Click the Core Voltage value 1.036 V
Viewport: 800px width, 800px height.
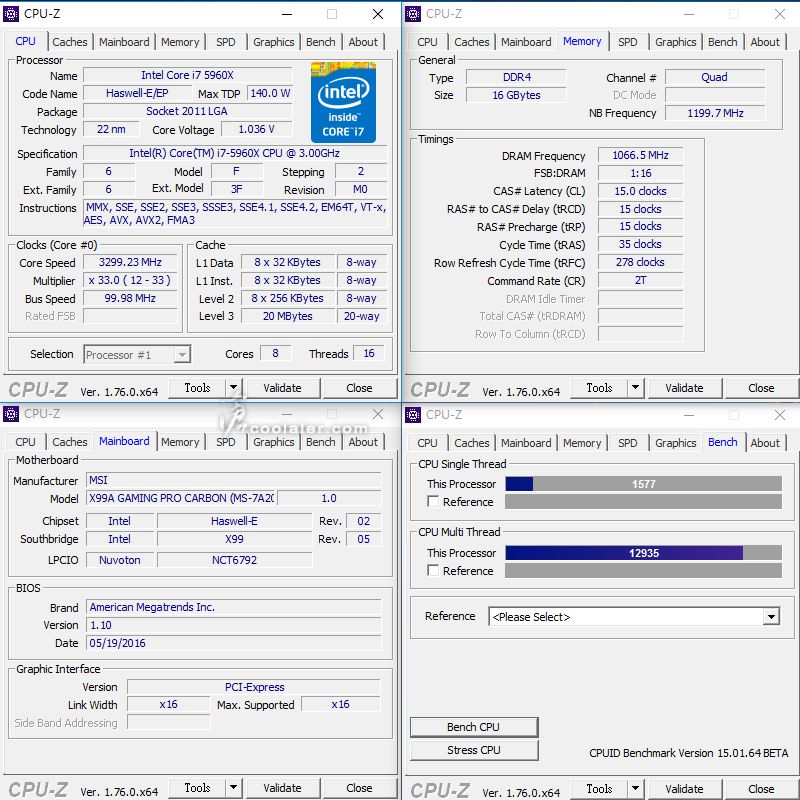pyautogui.click(x=257, y=129)
